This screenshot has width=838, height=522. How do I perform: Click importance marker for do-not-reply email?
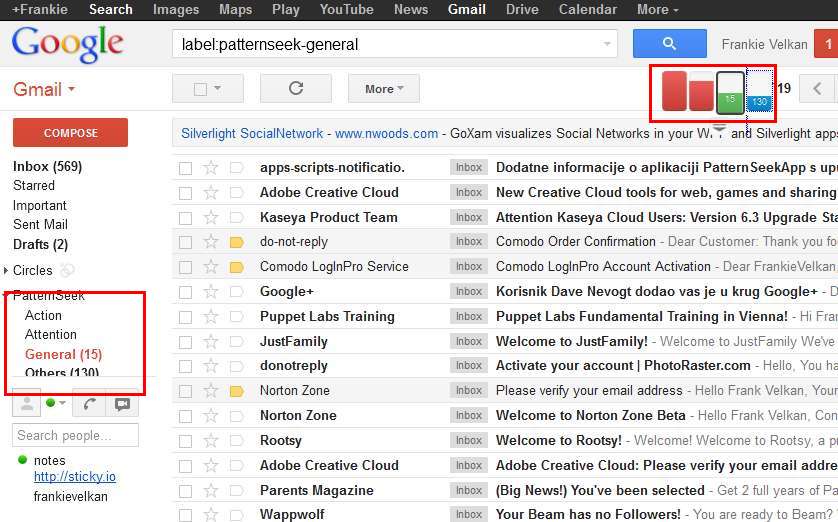(237, 243)
